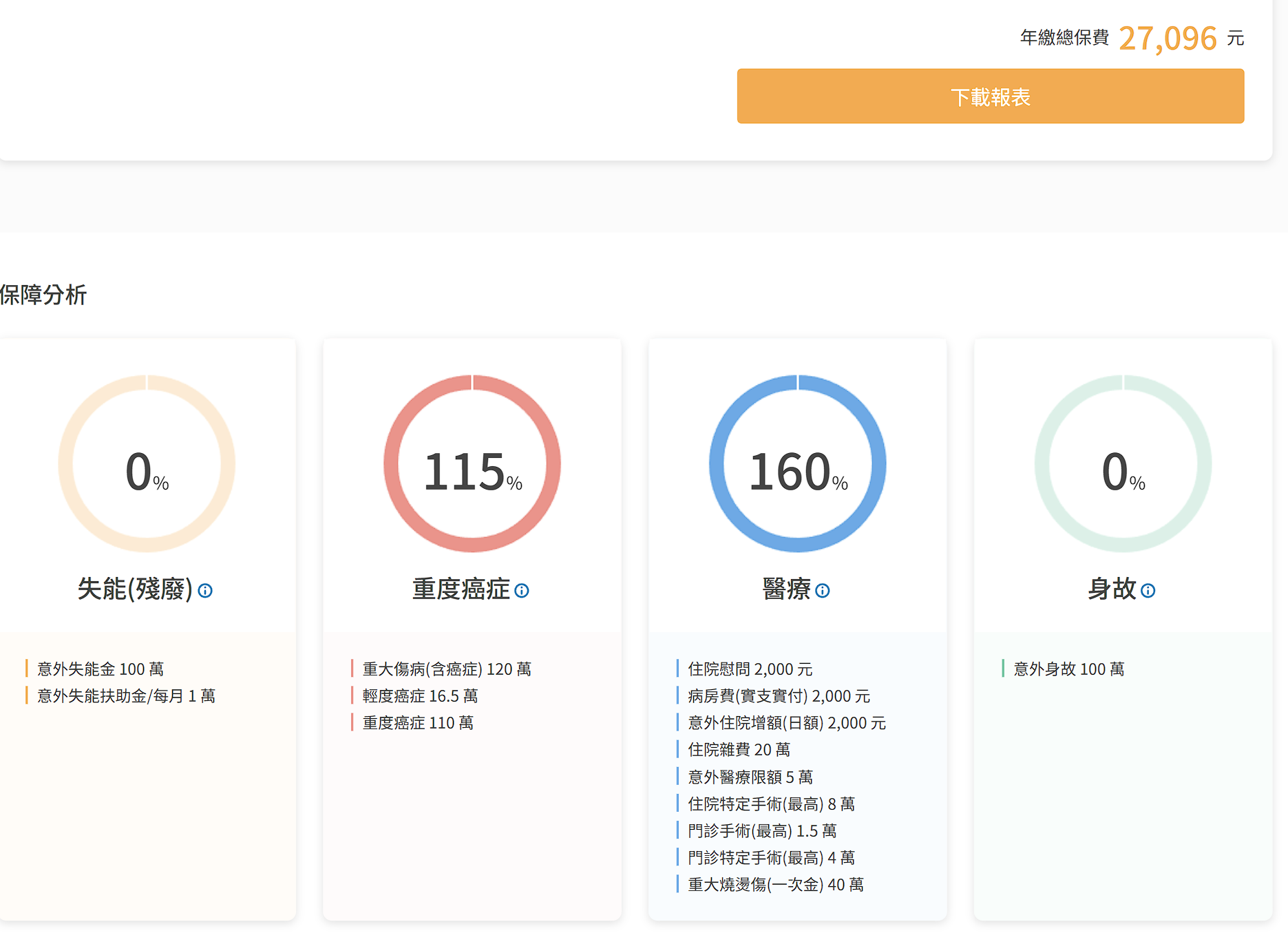Viewport: 1288px width, 933px height.
Task: Select 重大傷病(含癌症) 120 萬 item
Action: click(x=447, y=669)
